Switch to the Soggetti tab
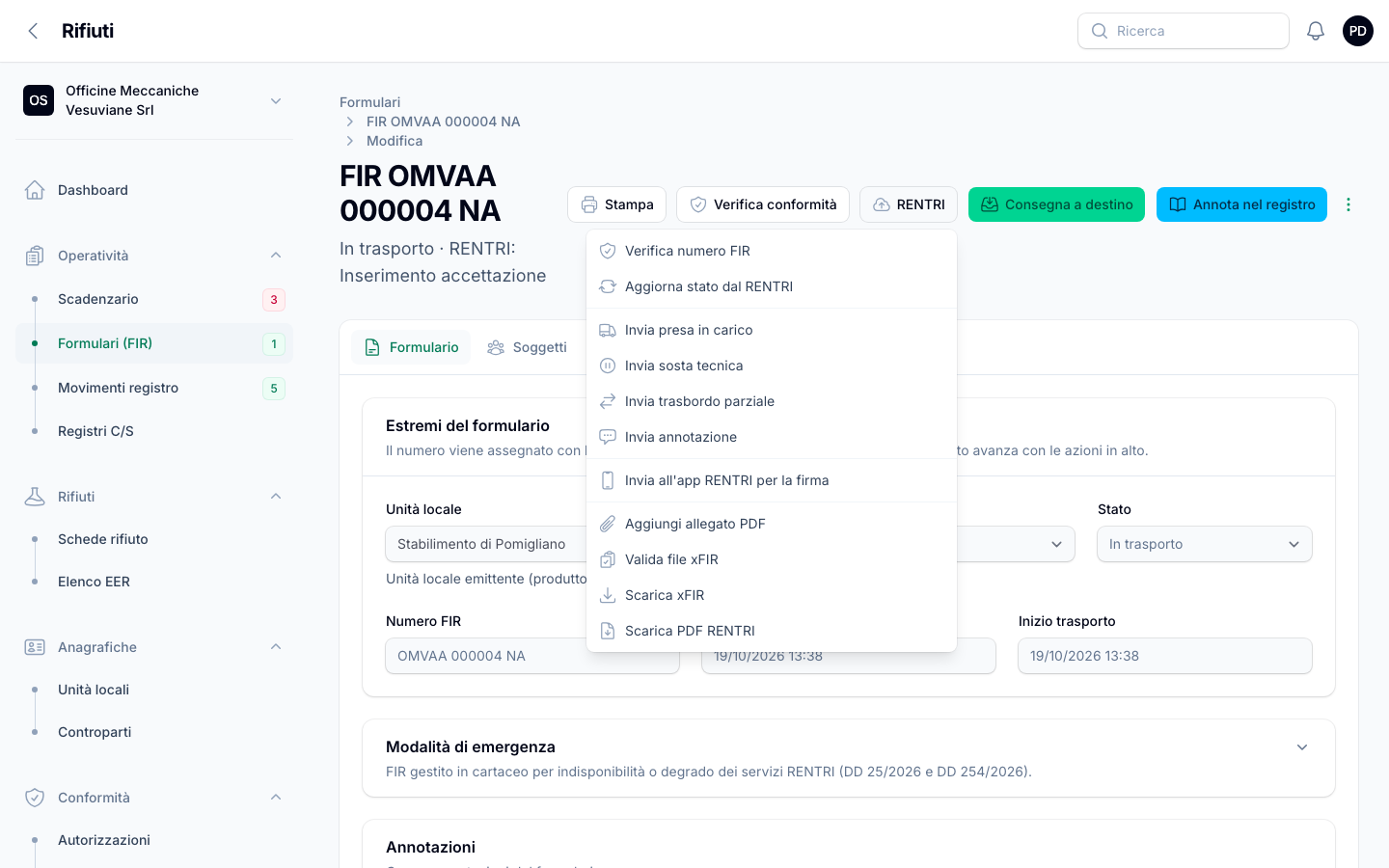 527,347
